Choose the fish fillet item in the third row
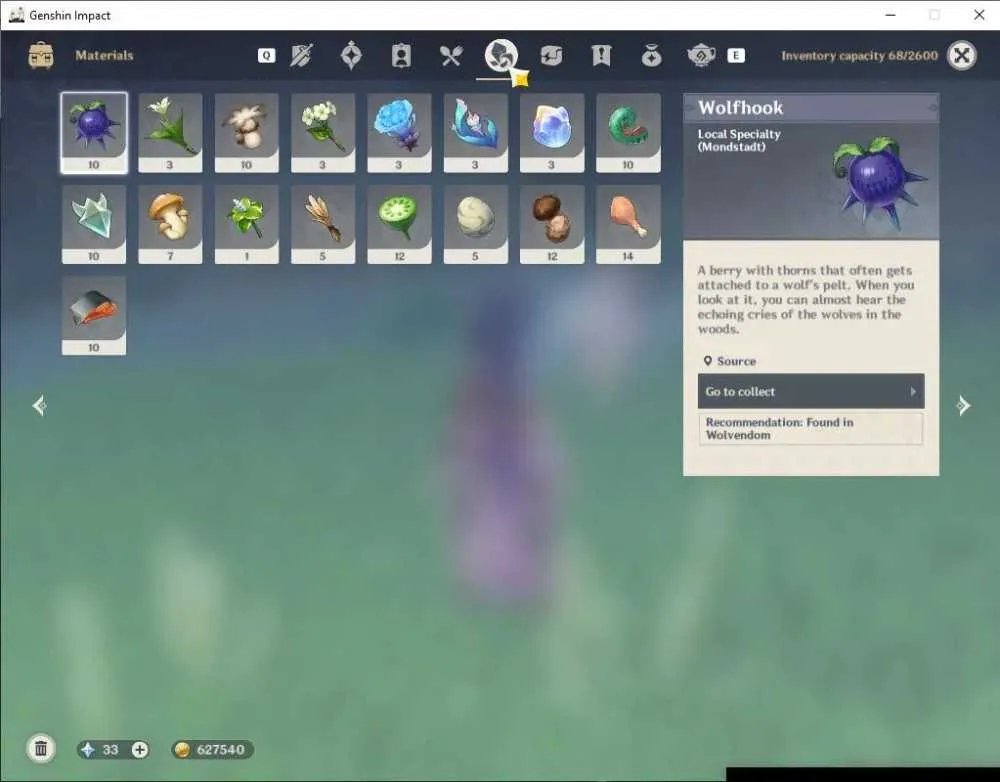Screen dimensions: 1000x782 pos(94,316)
